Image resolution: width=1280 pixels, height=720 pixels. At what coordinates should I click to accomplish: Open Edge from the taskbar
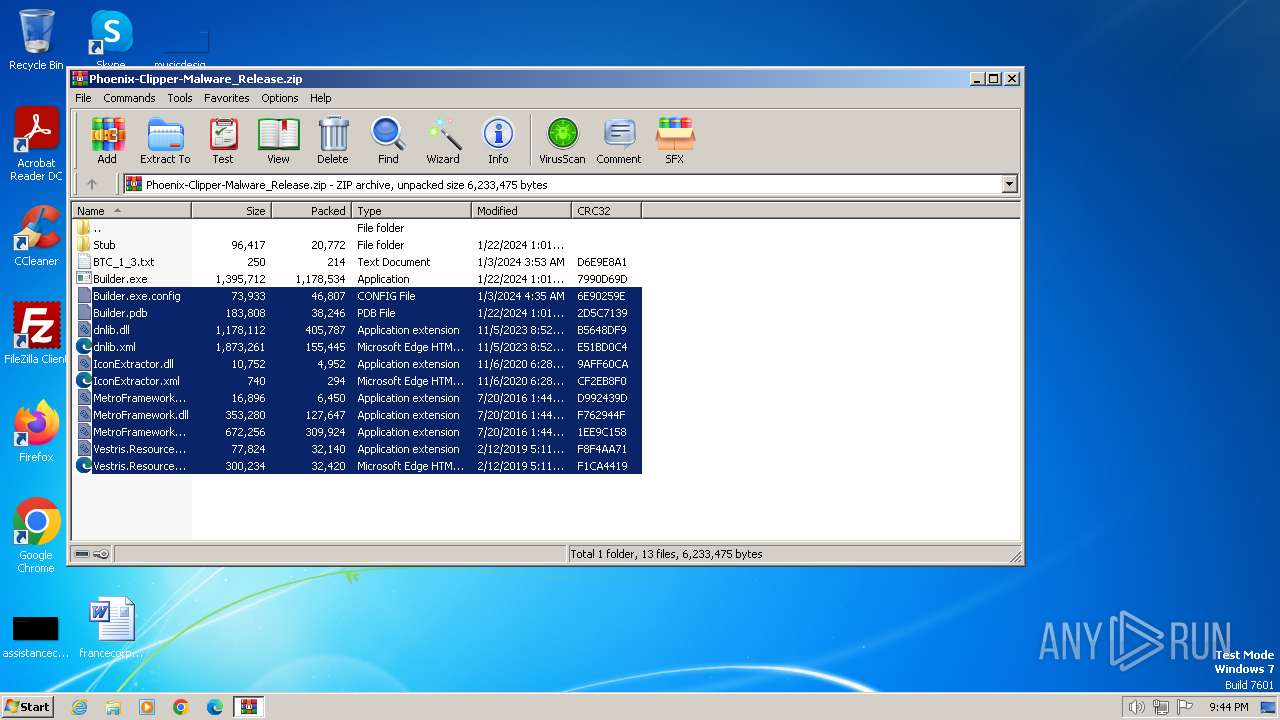click(x=215, y=707)
